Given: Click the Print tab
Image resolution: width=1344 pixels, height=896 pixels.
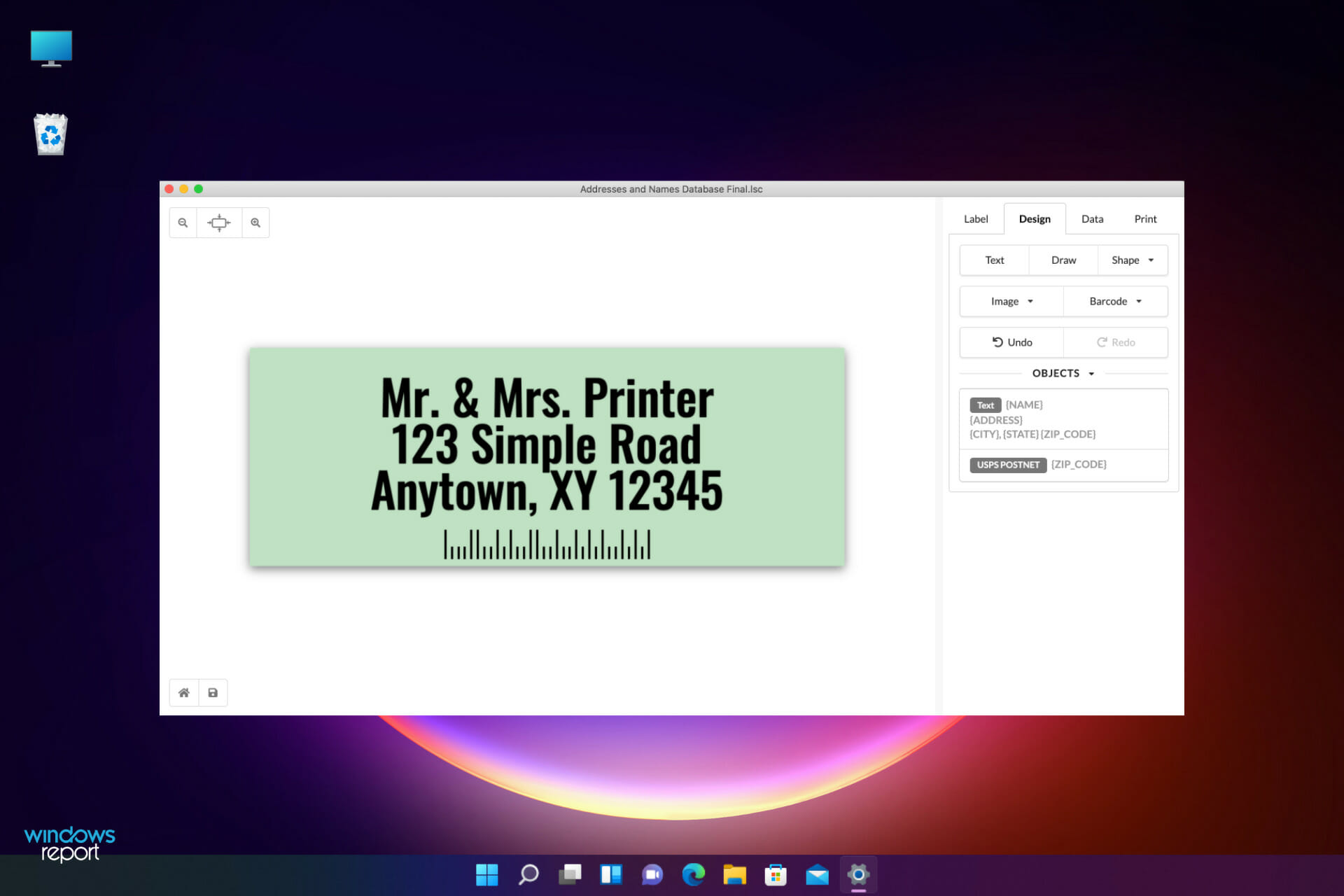Looking at the screenshot, I should tap(1145, 218).
